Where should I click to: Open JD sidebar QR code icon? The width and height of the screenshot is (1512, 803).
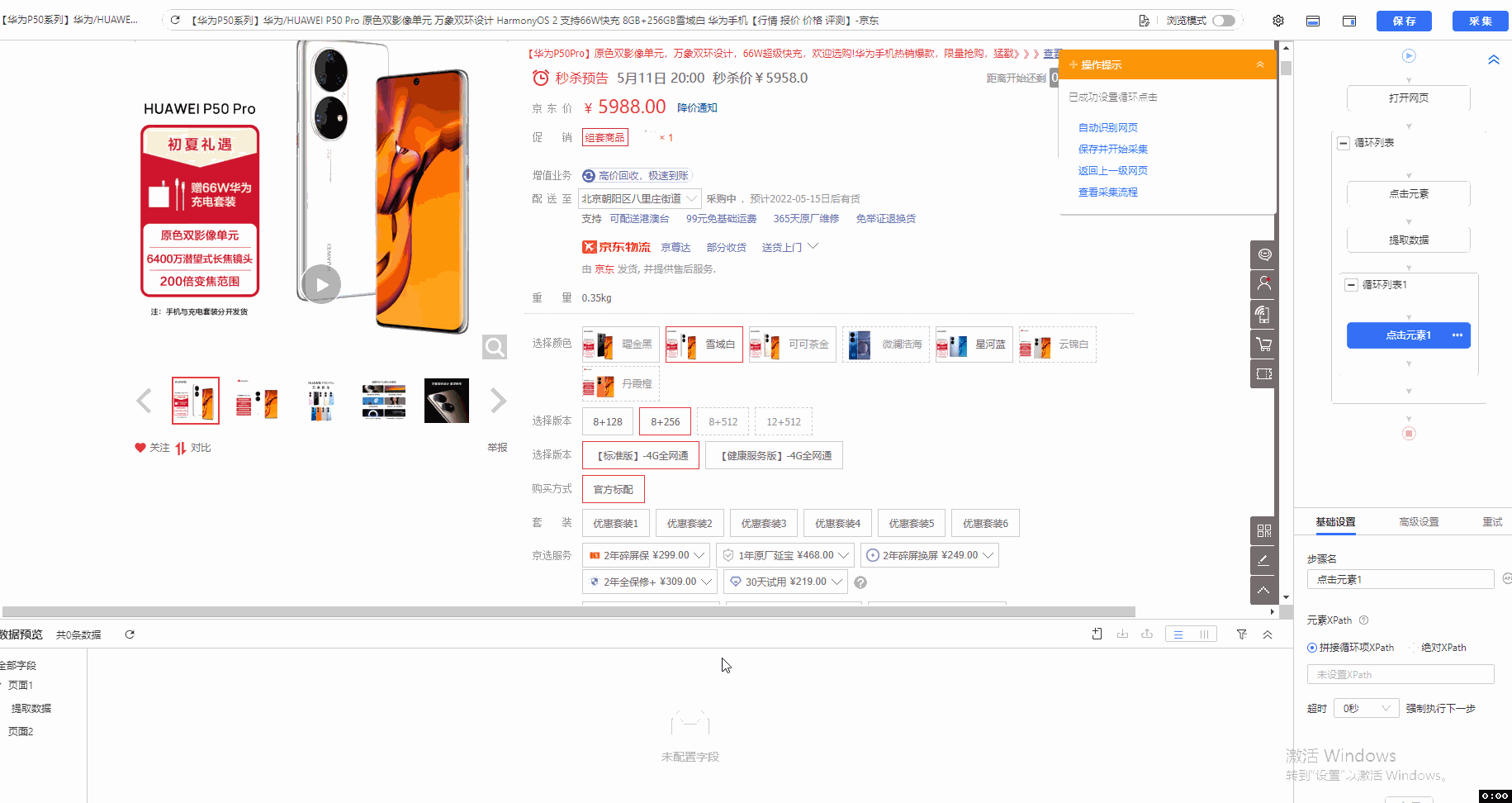pos(1263,530)
